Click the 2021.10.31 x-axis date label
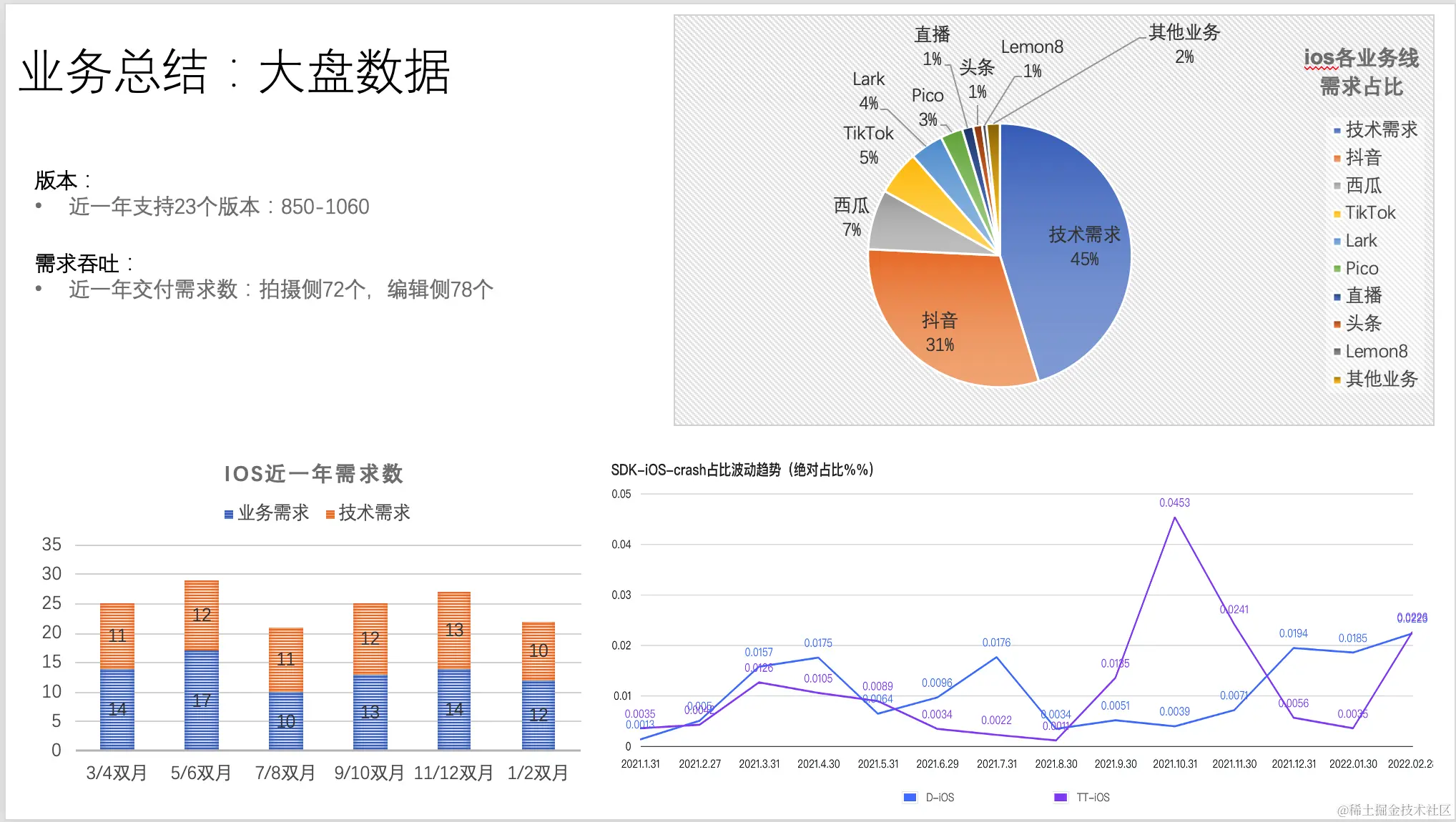Viewport: 1456px width, 822px height. (1174, 764)
